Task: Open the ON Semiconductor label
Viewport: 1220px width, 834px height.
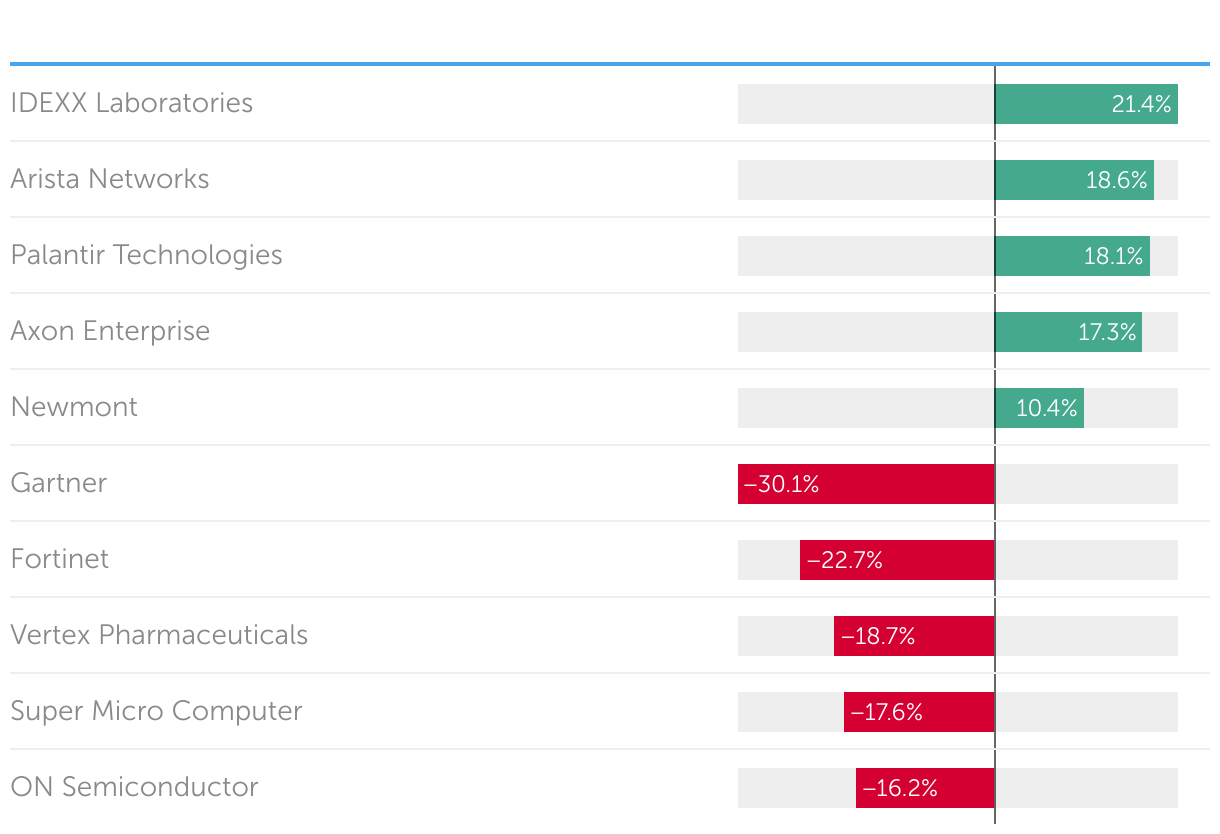Action: 135,787
